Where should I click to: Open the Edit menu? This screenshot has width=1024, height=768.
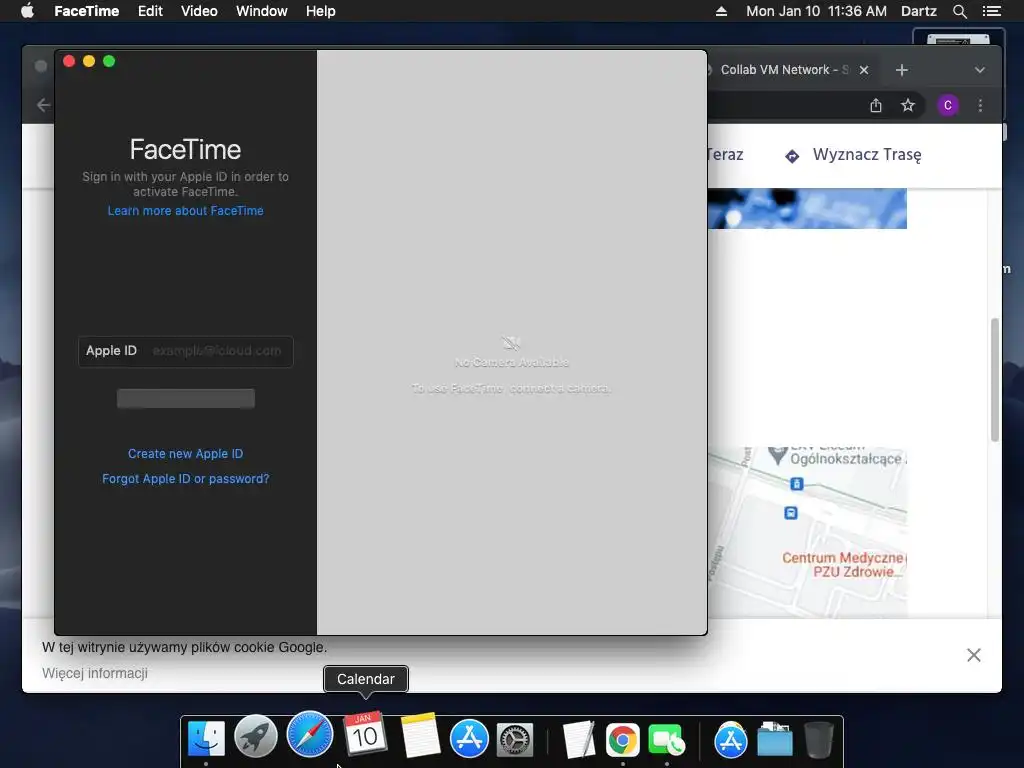click(x=150, y=11)
